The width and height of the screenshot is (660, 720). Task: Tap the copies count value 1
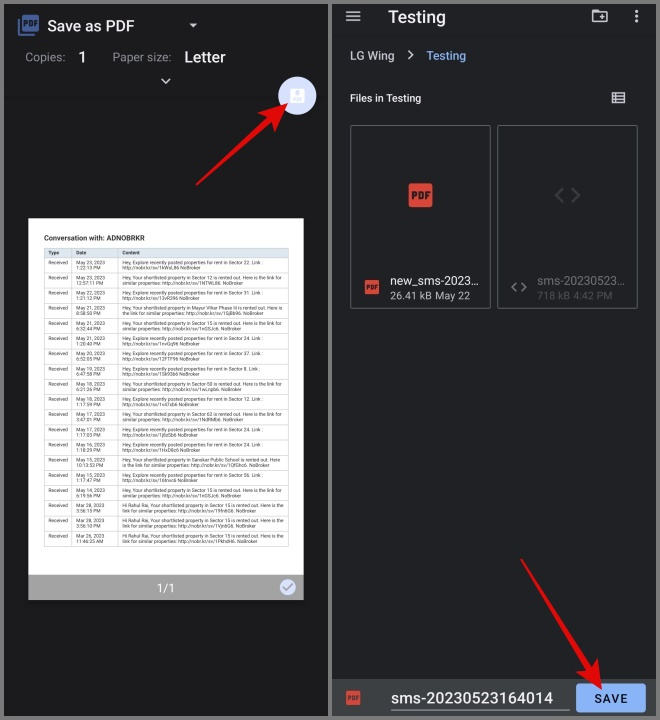[82, 58]
